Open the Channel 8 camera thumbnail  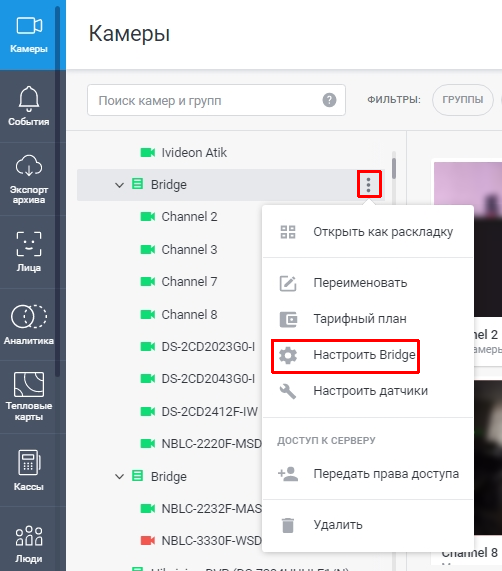(488, 457)
